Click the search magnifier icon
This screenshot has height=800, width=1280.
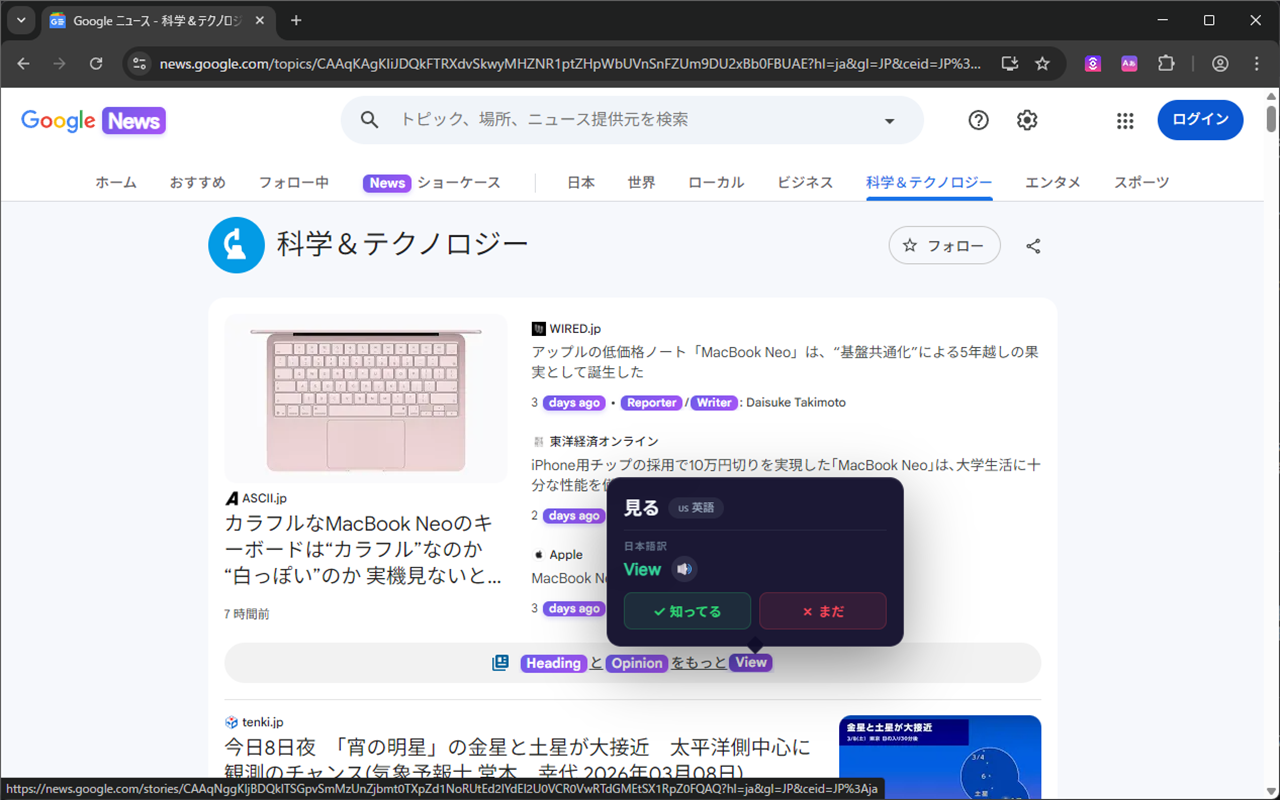(369, 119)
